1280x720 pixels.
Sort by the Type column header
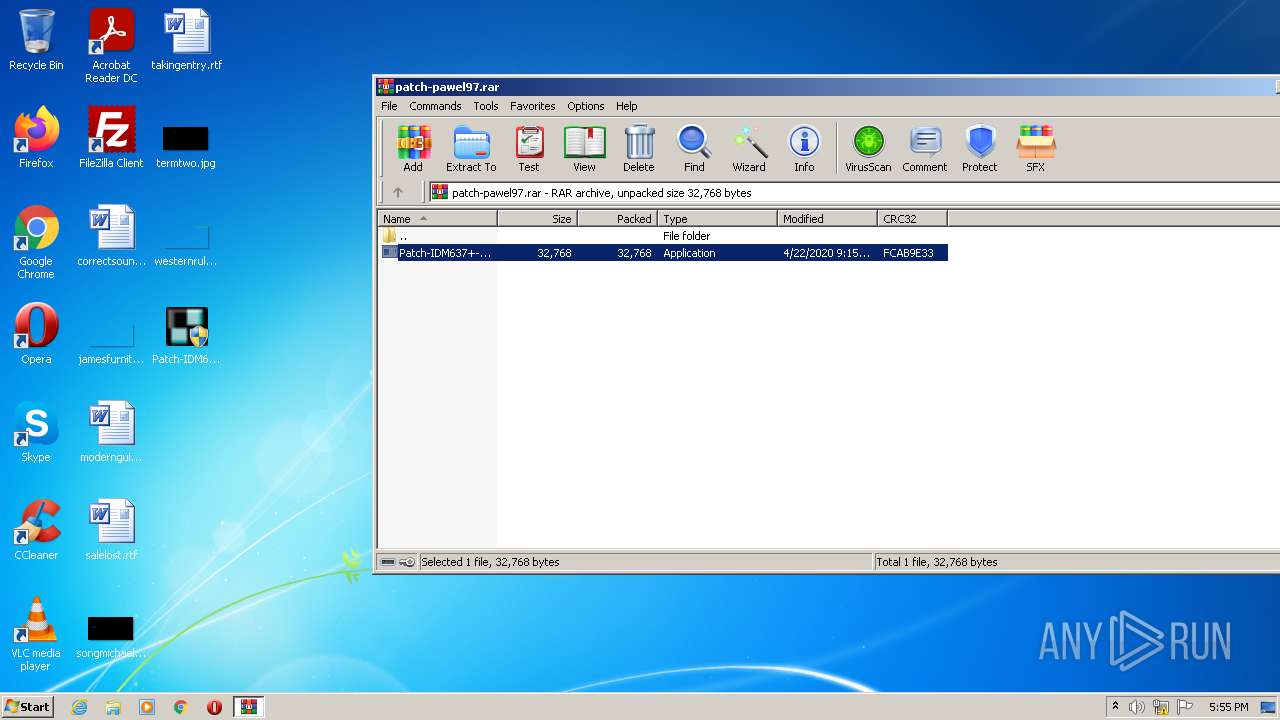point(718,219)
